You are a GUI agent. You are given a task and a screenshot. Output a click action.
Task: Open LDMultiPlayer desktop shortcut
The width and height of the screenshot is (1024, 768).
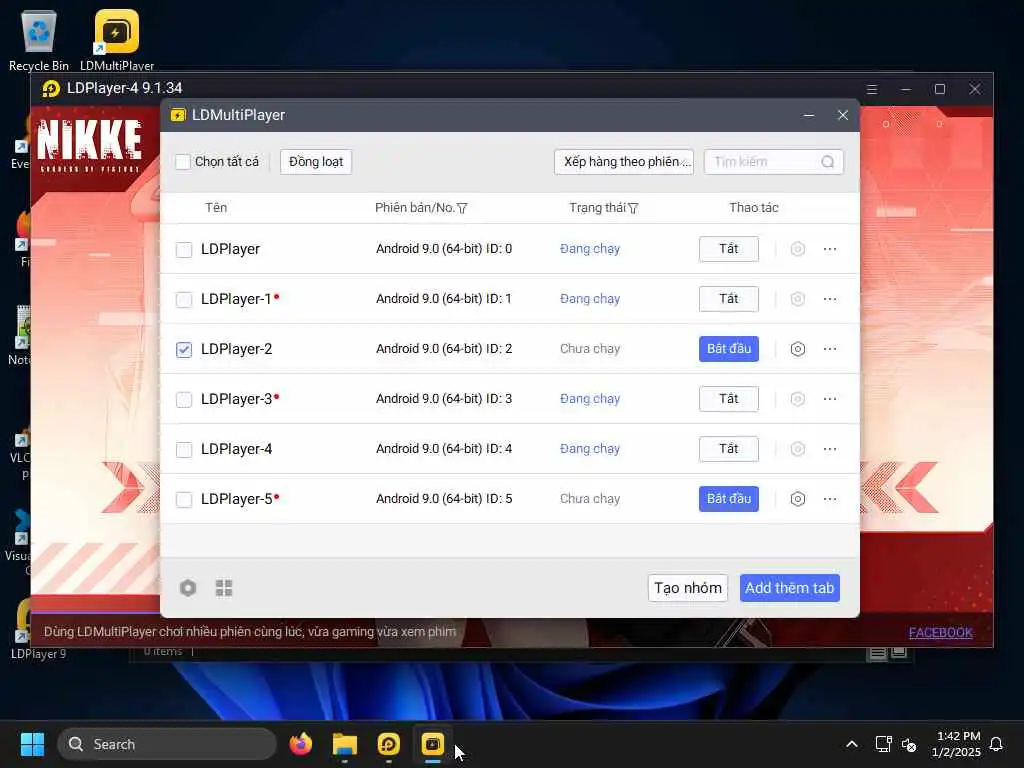pyautogui.click(x=117, y=39)
